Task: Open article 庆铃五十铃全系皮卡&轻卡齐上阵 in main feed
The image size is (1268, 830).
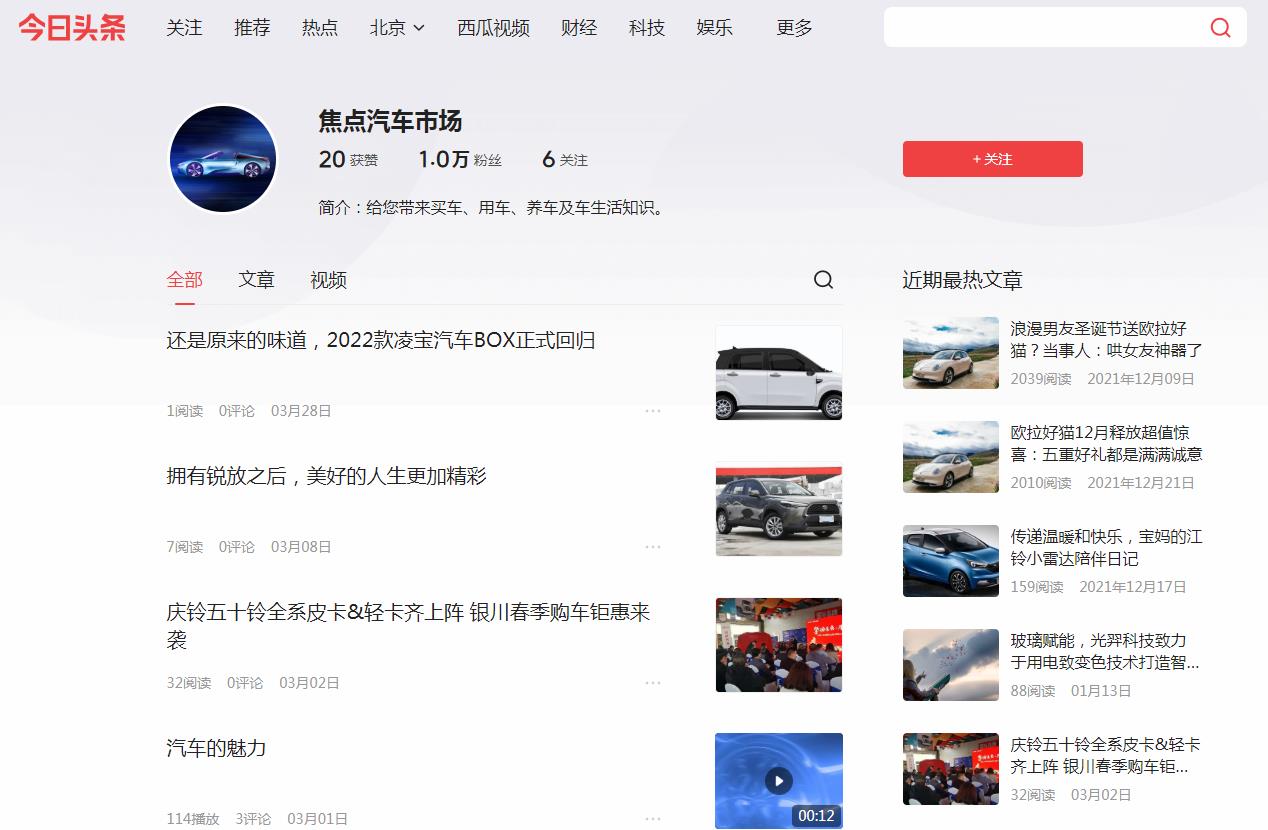Action: coord(408,625)
